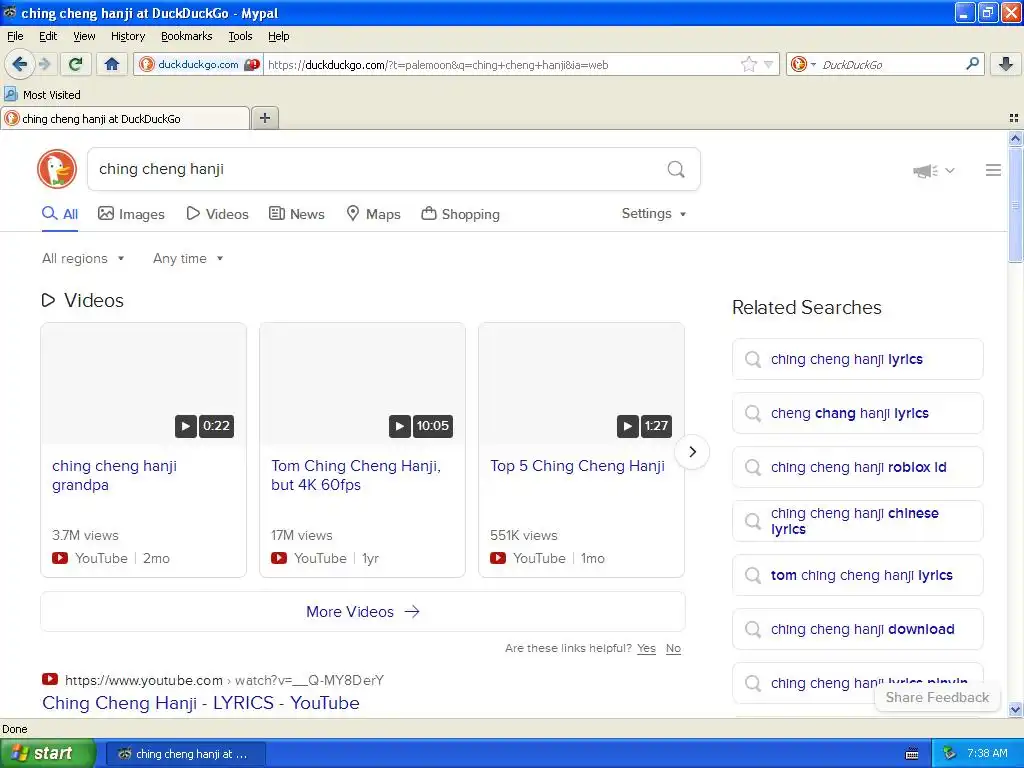This screenshot has width=1024, height=768.
Task: Open the search engine selector dropdown
Action: click(803, 64)
